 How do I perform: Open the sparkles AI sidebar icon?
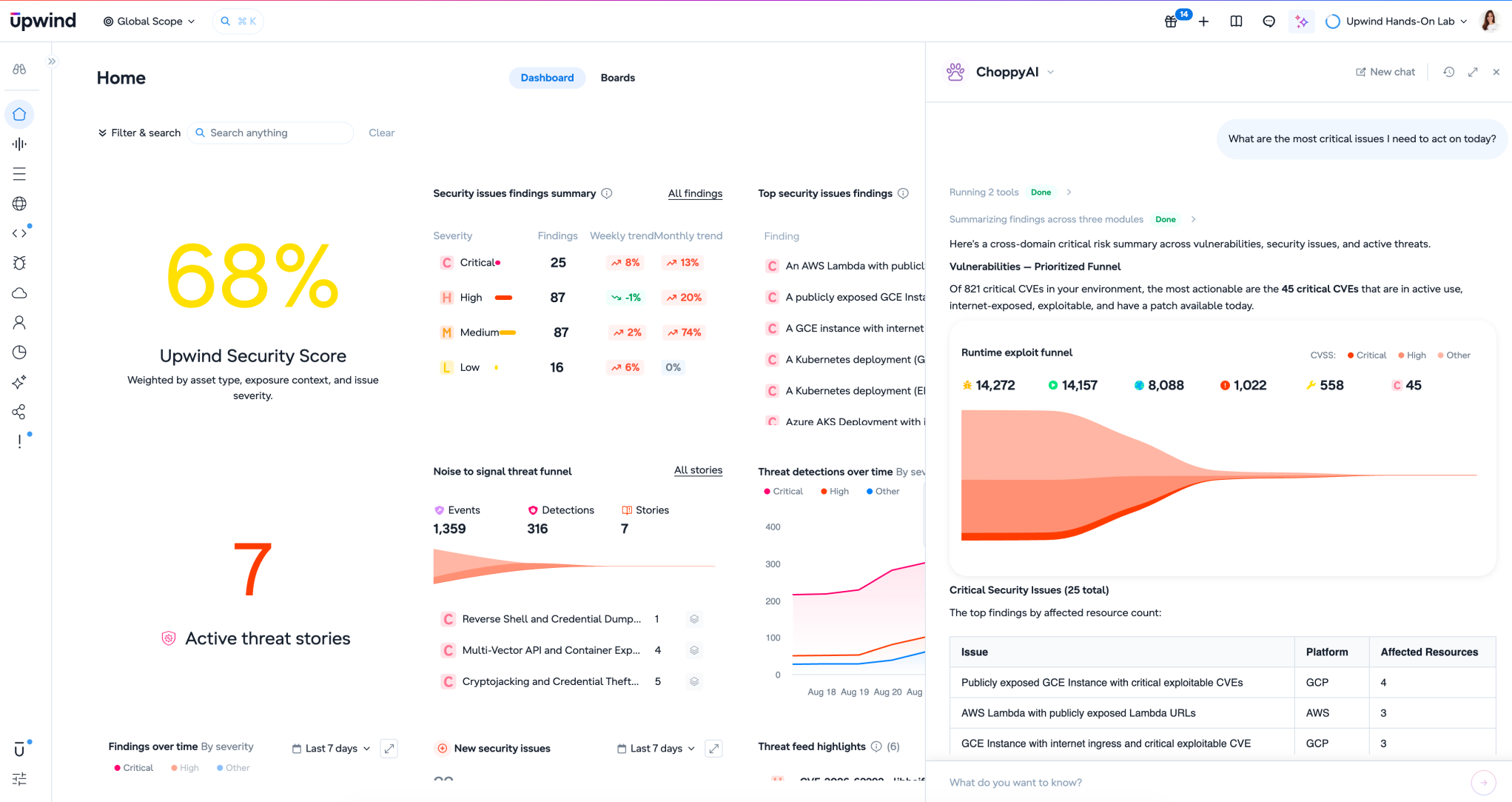pos(19,382)
